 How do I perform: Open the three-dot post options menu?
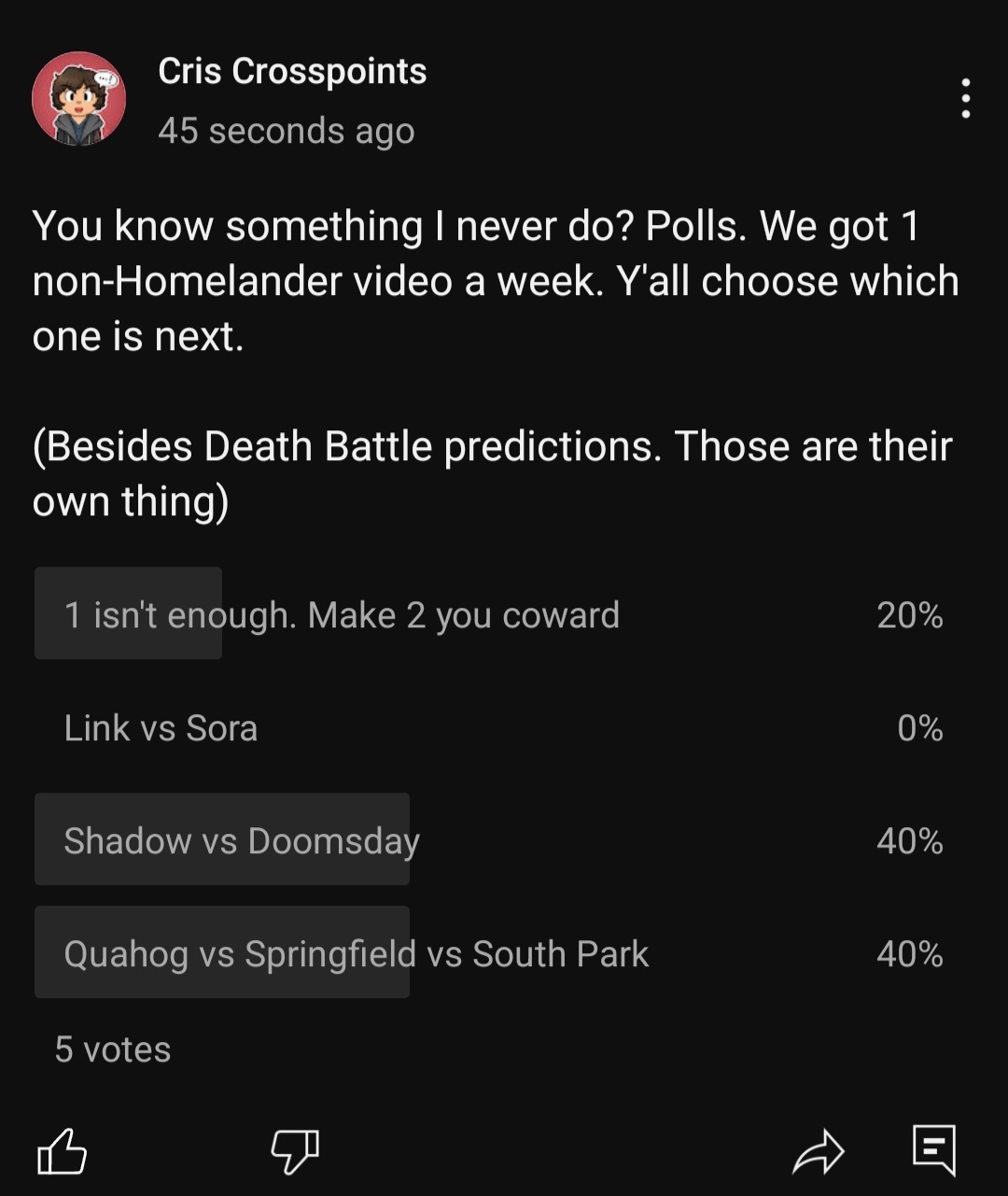coord(965,98)
